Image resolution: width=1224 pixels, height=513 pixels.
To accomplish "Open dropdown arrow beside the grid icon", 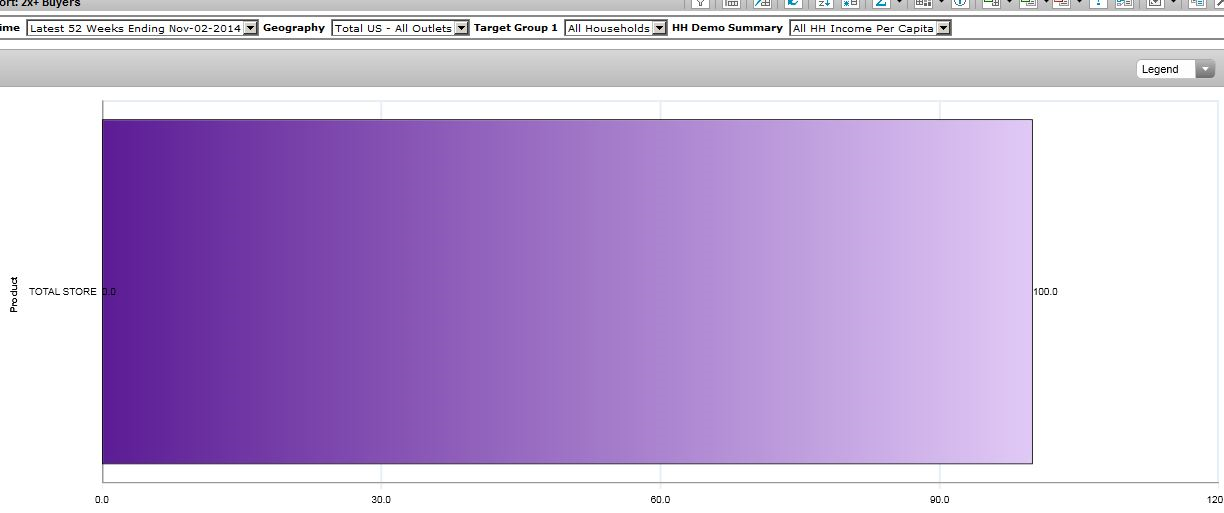I will pyautogui.click(x=941, y=3).
